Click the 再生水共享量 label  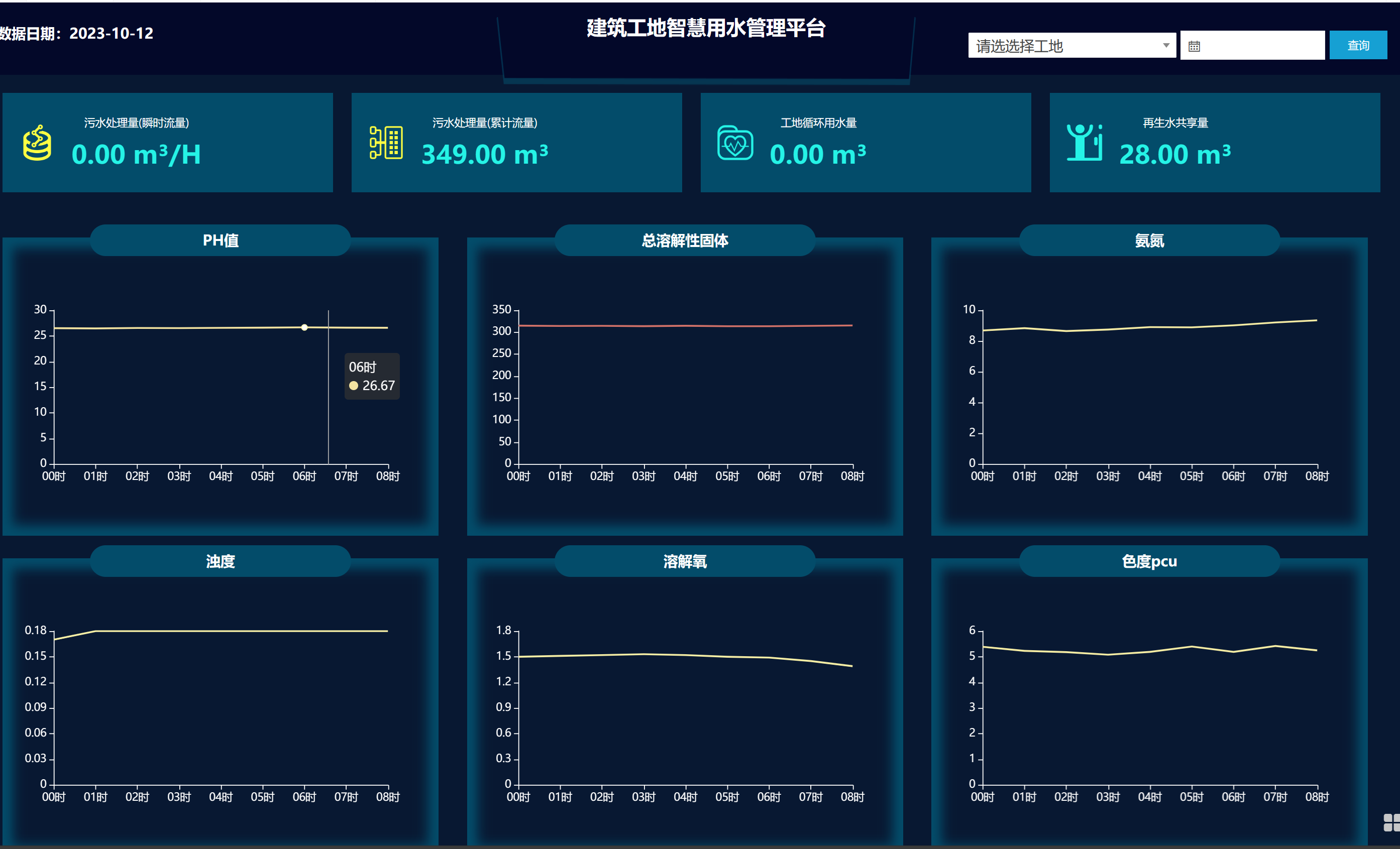tap(1175, 123)
